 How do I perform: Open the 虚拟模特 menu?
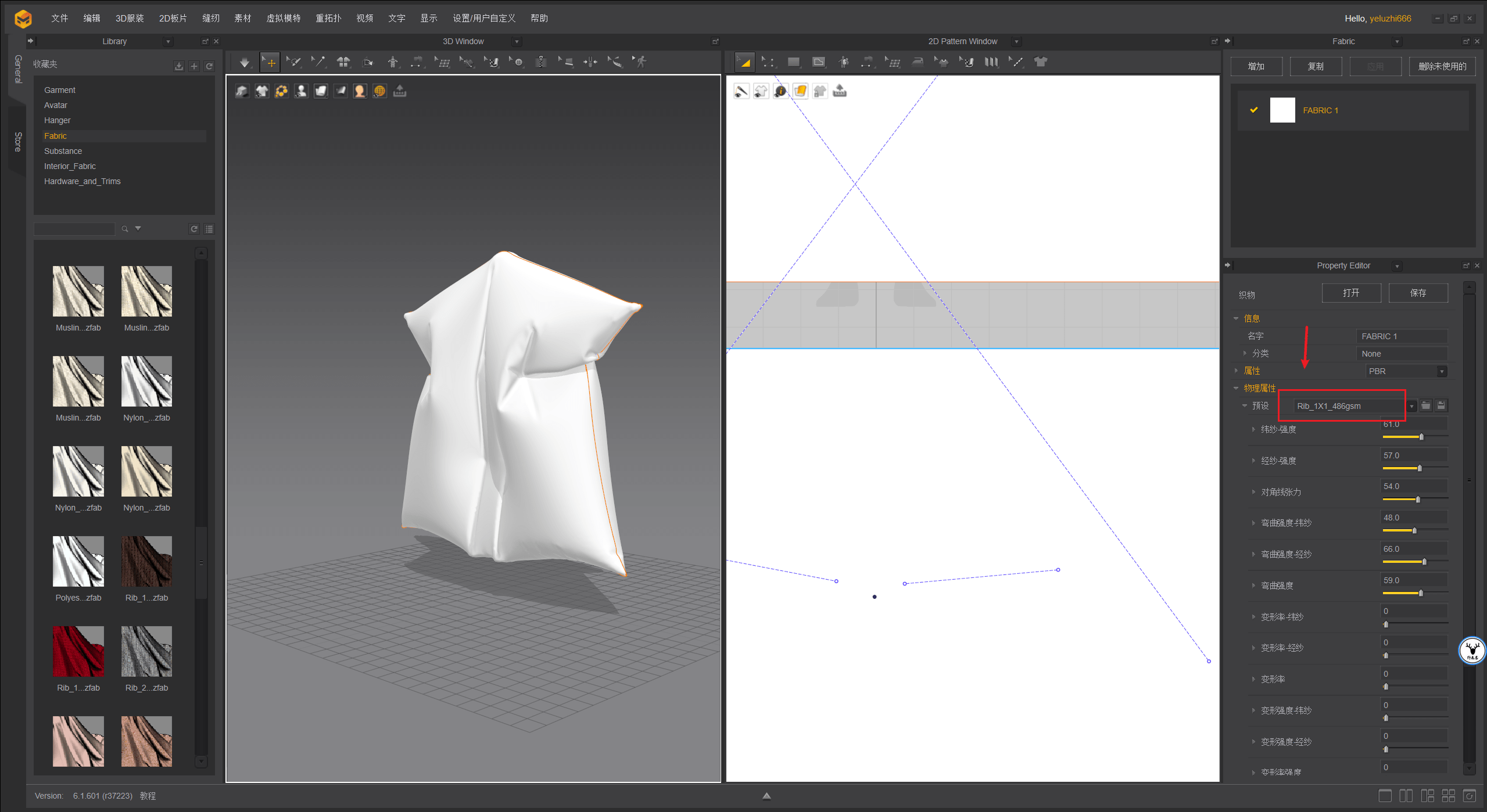[x=283, y=18]
